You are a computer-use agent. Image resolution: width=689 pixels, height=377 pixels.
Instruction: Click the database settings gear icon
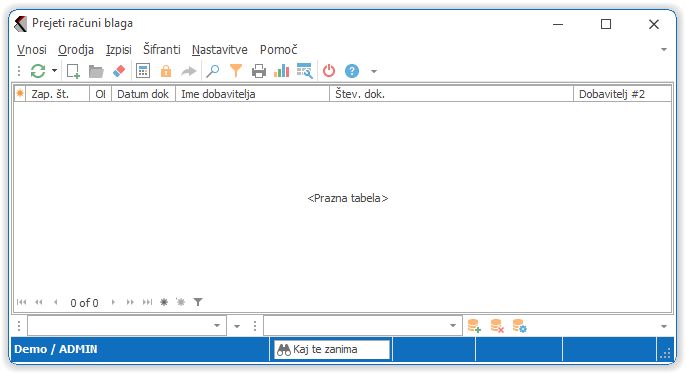point(520,326)
